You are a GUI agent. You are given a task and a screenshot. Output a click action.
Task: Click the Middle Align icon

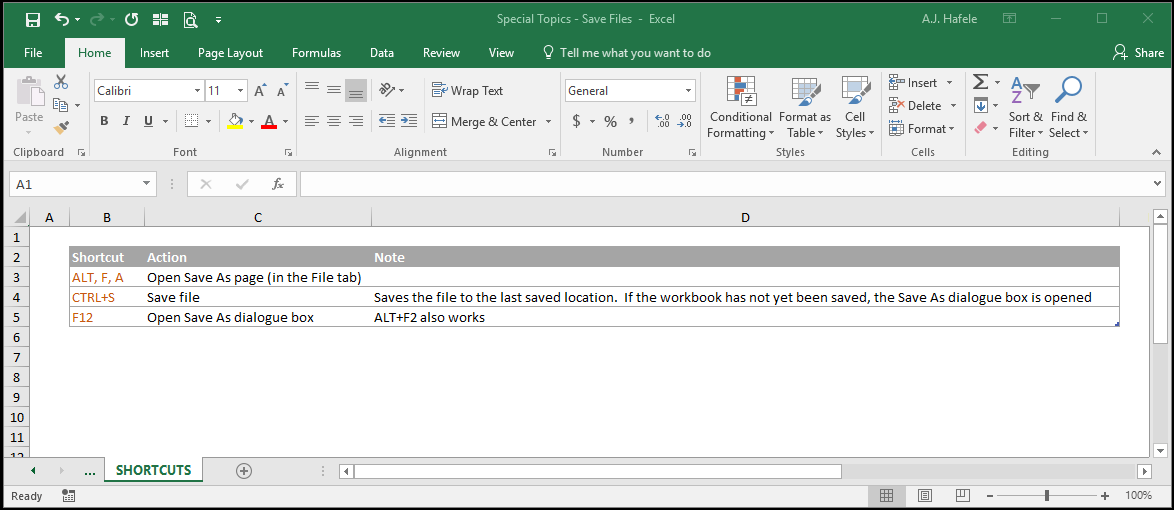(334, 90)
